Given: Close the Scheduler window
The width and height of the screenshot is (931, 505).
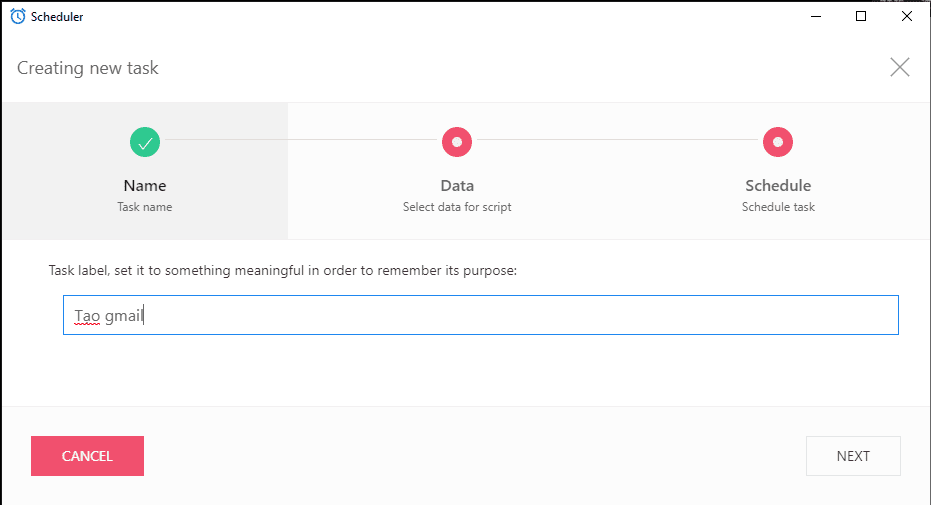Looking at the screenshot, I should coord(907,16).
